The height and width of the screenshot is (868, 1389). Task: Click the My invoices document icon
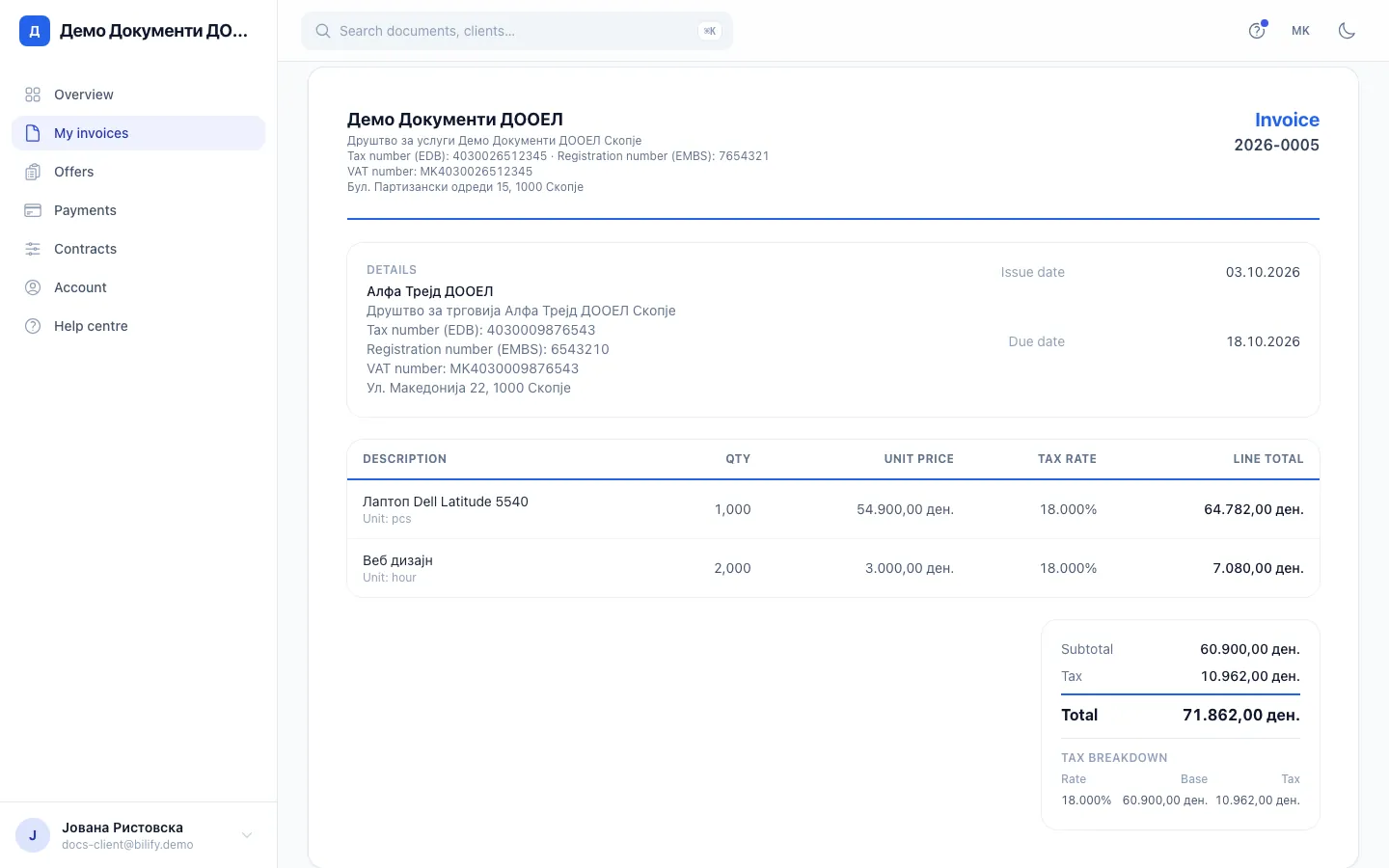pos(33,133)
